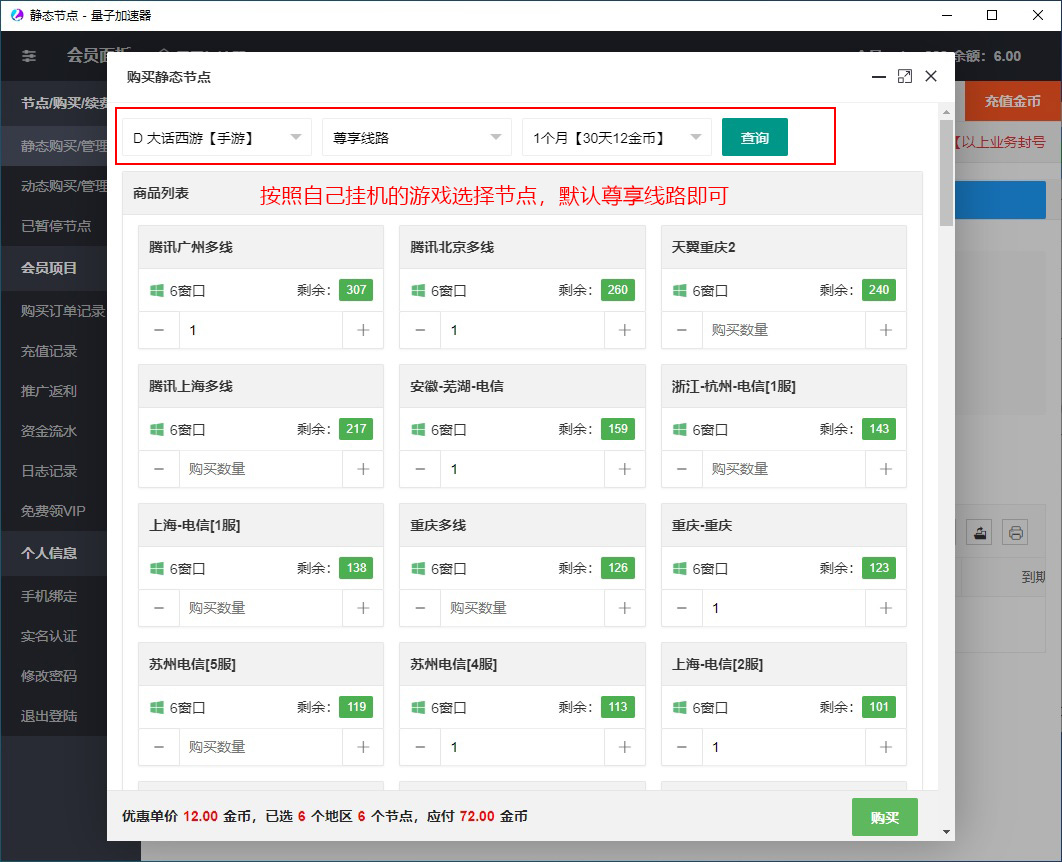Image resolution: width=1062 pixels, height=862 pixels.
Task: Increase quantity for 苏州电信[4服]
Action: tap(624, 747)
